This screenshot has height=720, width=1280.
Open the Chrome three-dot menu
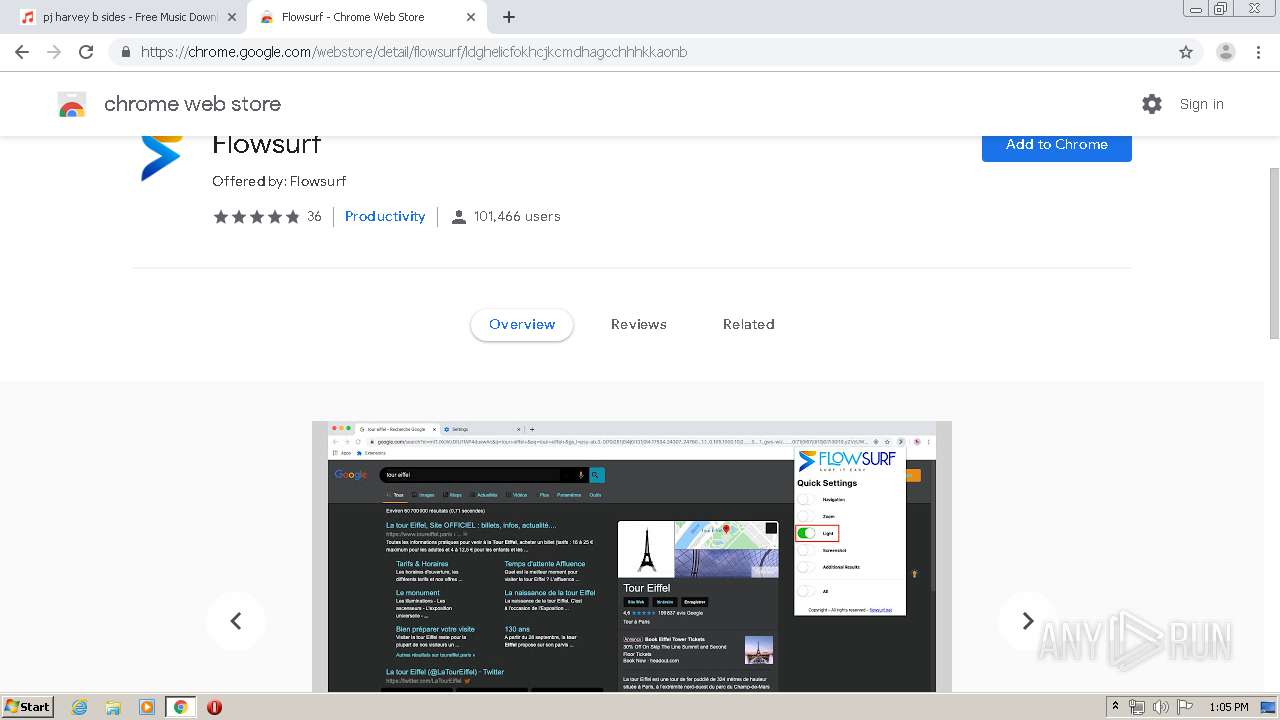pos(1258,52)
